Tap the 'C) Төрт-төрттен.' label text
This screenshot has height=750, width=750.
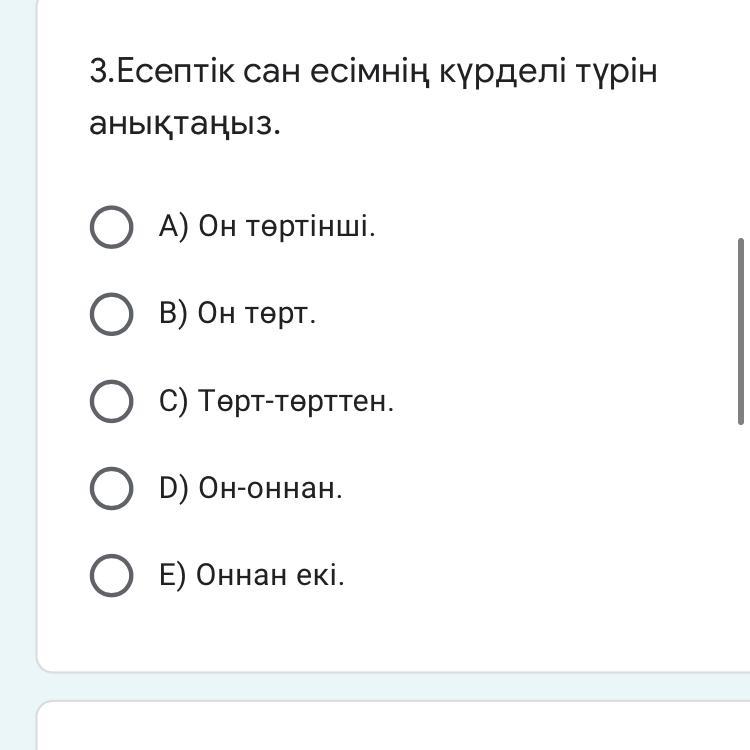pos(276,402)
